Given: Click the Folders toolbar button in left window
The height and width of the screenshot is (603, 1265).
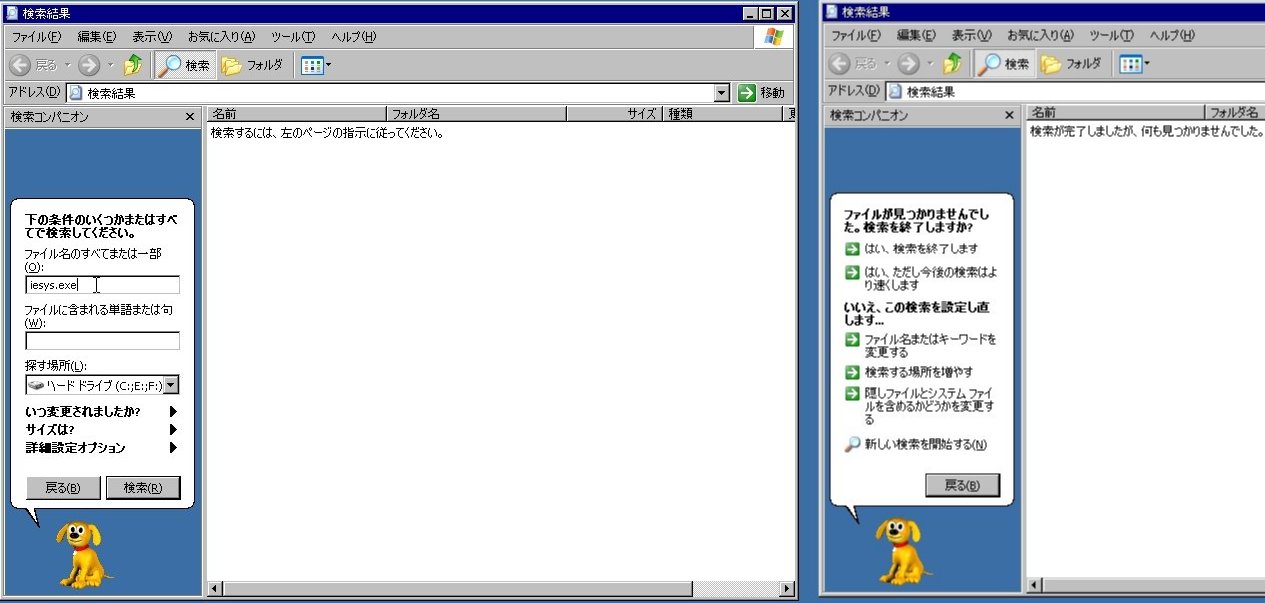Looking at the screenshot, I should [253, 65].
